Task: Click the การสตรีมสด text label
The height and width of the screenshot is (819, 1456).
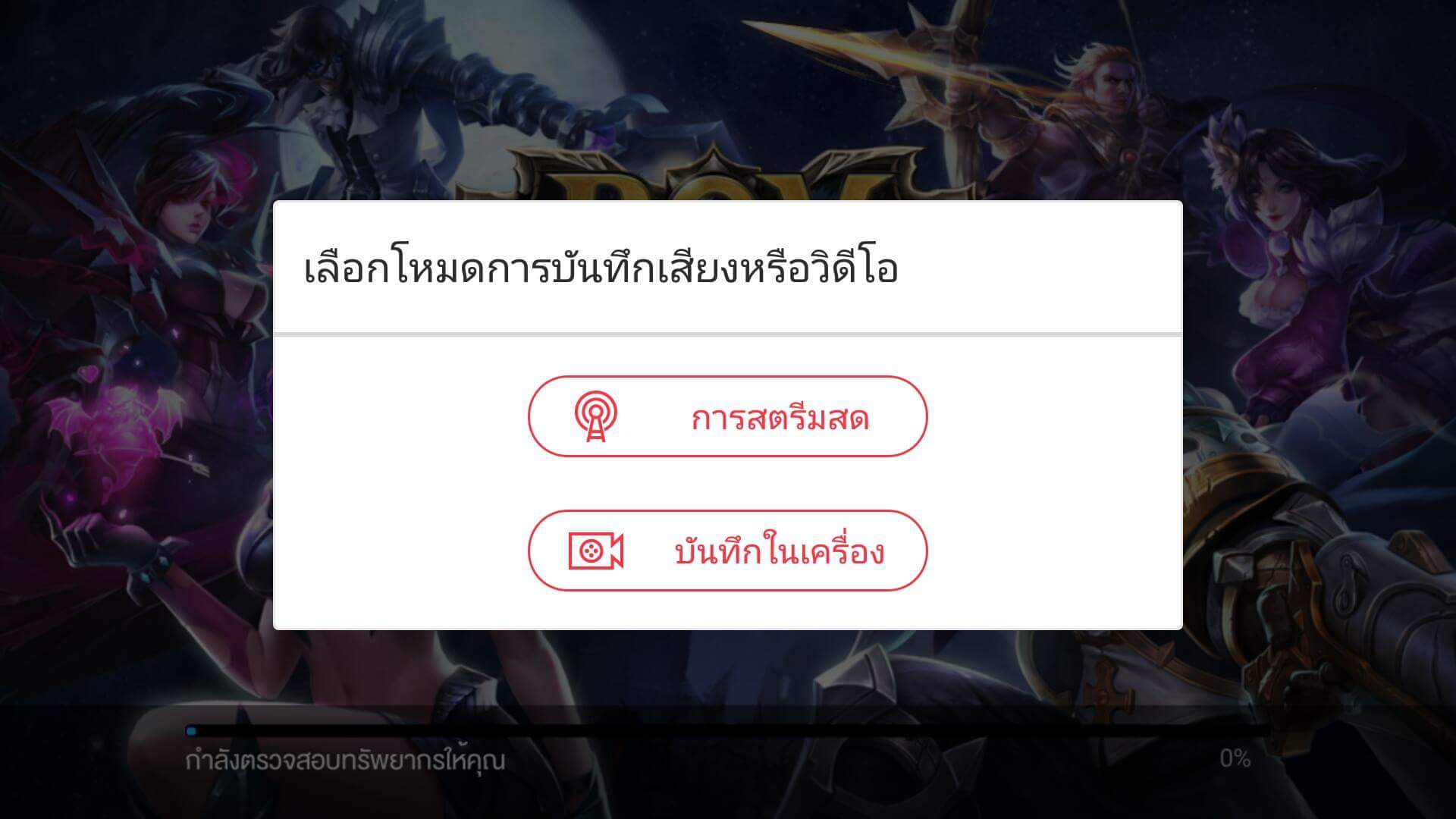Action: [x=780, y=419]
